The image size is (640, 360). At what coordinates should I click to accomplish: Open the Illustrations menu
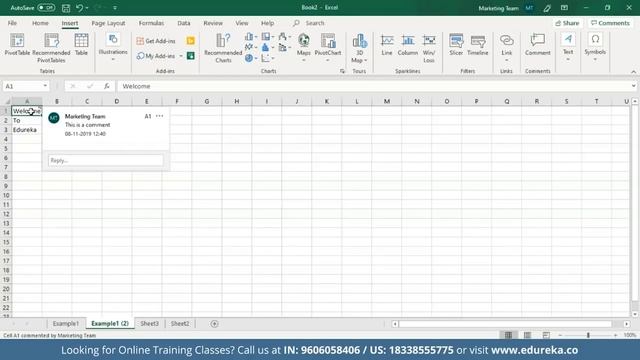[x=113, y=47]
